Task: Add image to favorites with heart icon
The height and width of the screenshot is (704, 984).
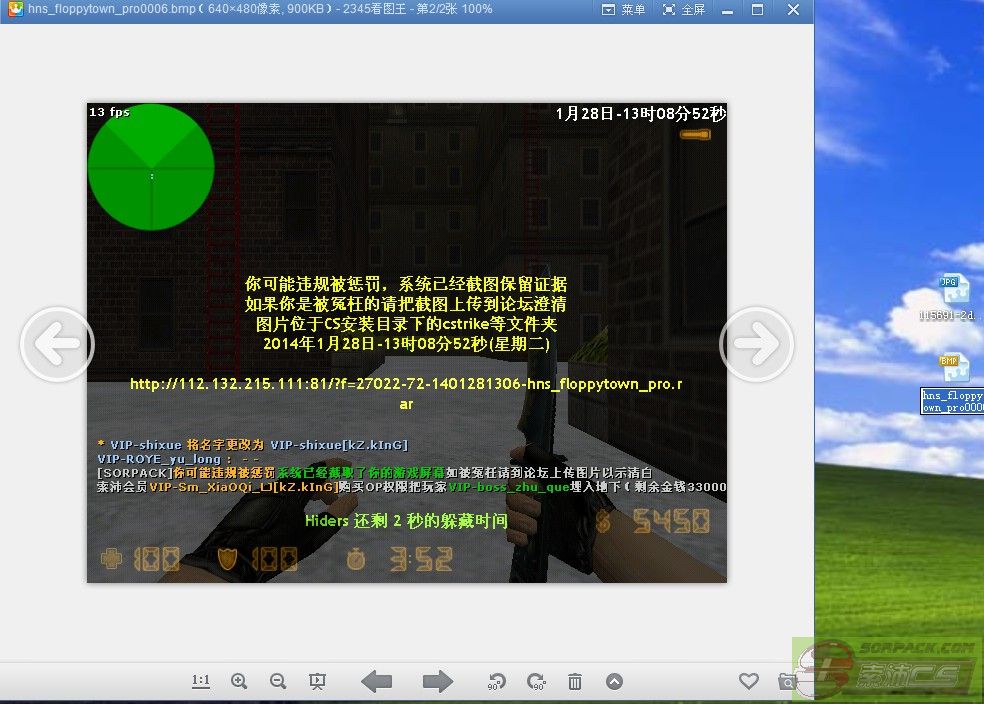Action: (748, 681)
